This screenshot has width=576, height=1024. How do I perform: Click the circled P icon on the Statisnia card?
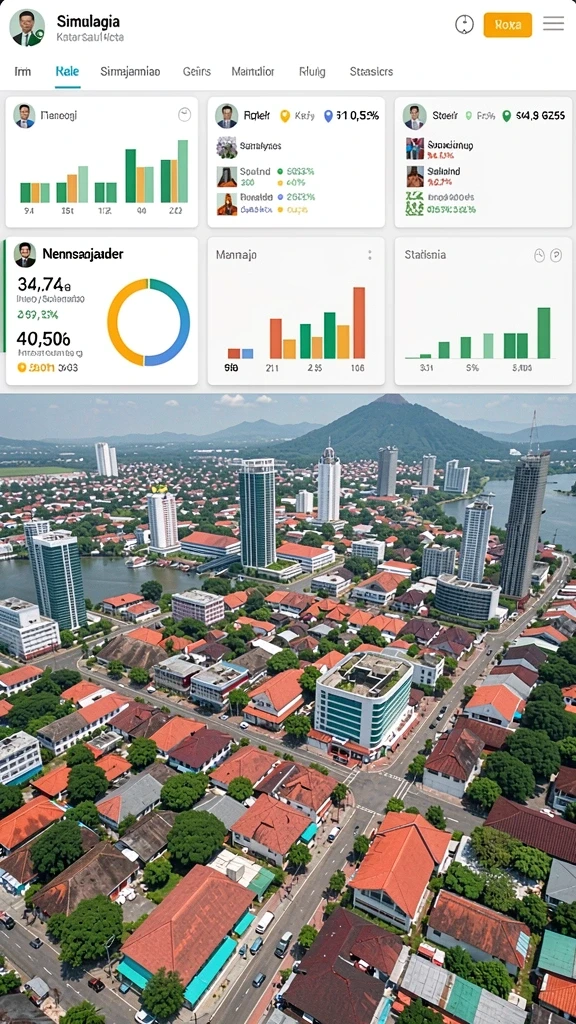556,255
